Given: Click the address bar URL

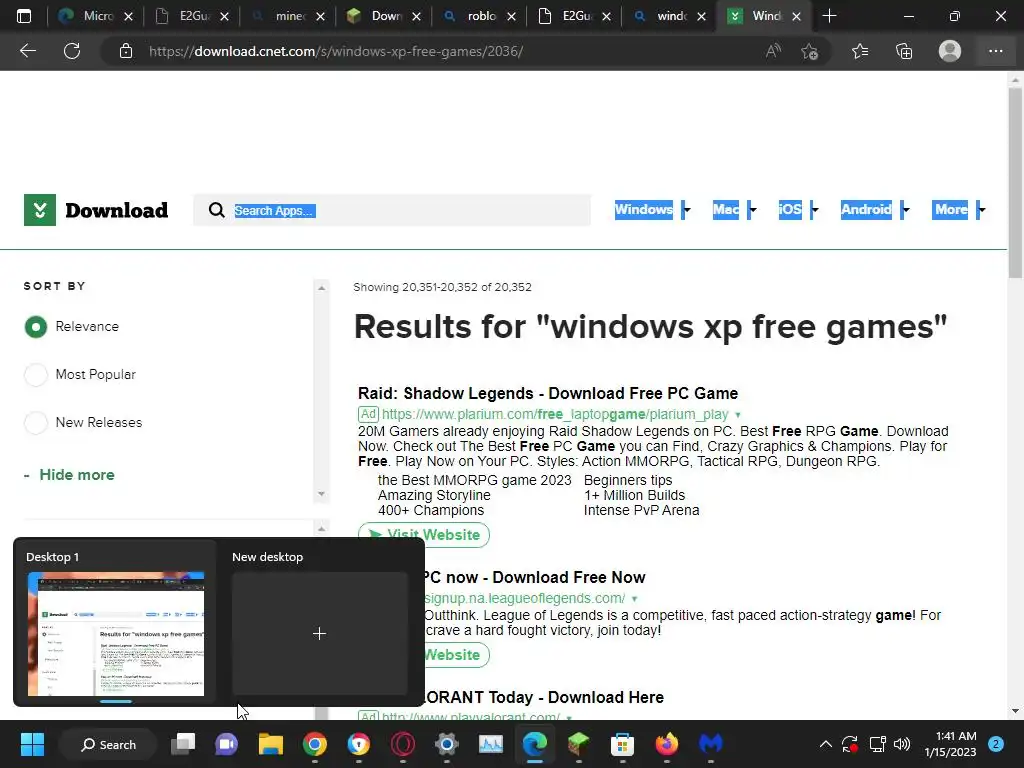Looking at the screenshot, I should click(336, 51).
